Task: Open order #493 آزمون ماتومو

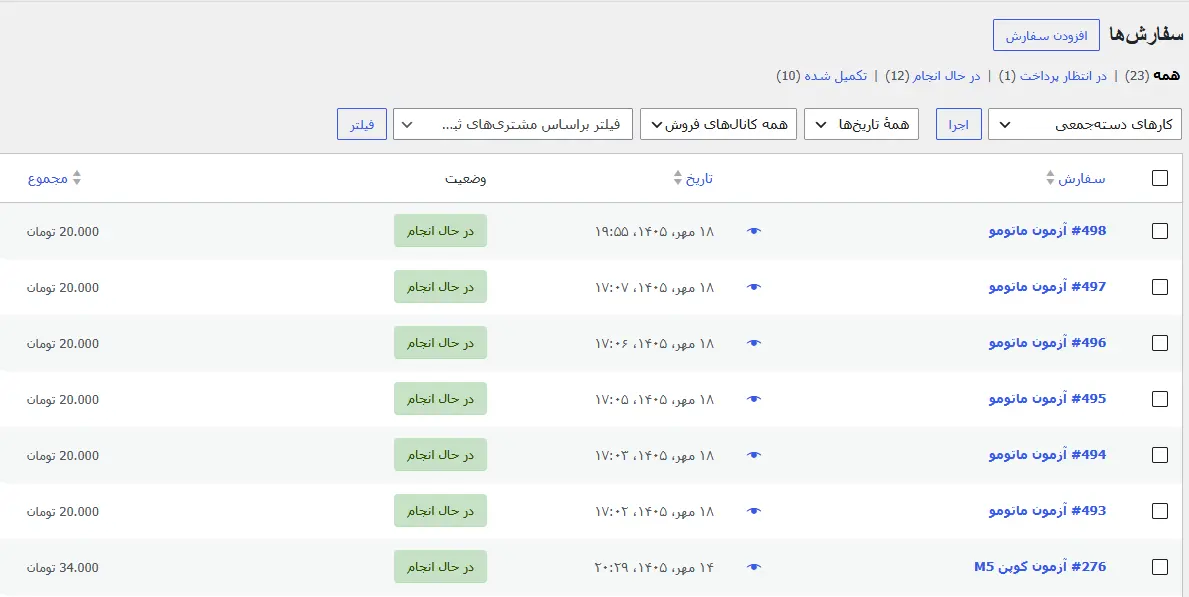Action: [x=1047, y=511]
